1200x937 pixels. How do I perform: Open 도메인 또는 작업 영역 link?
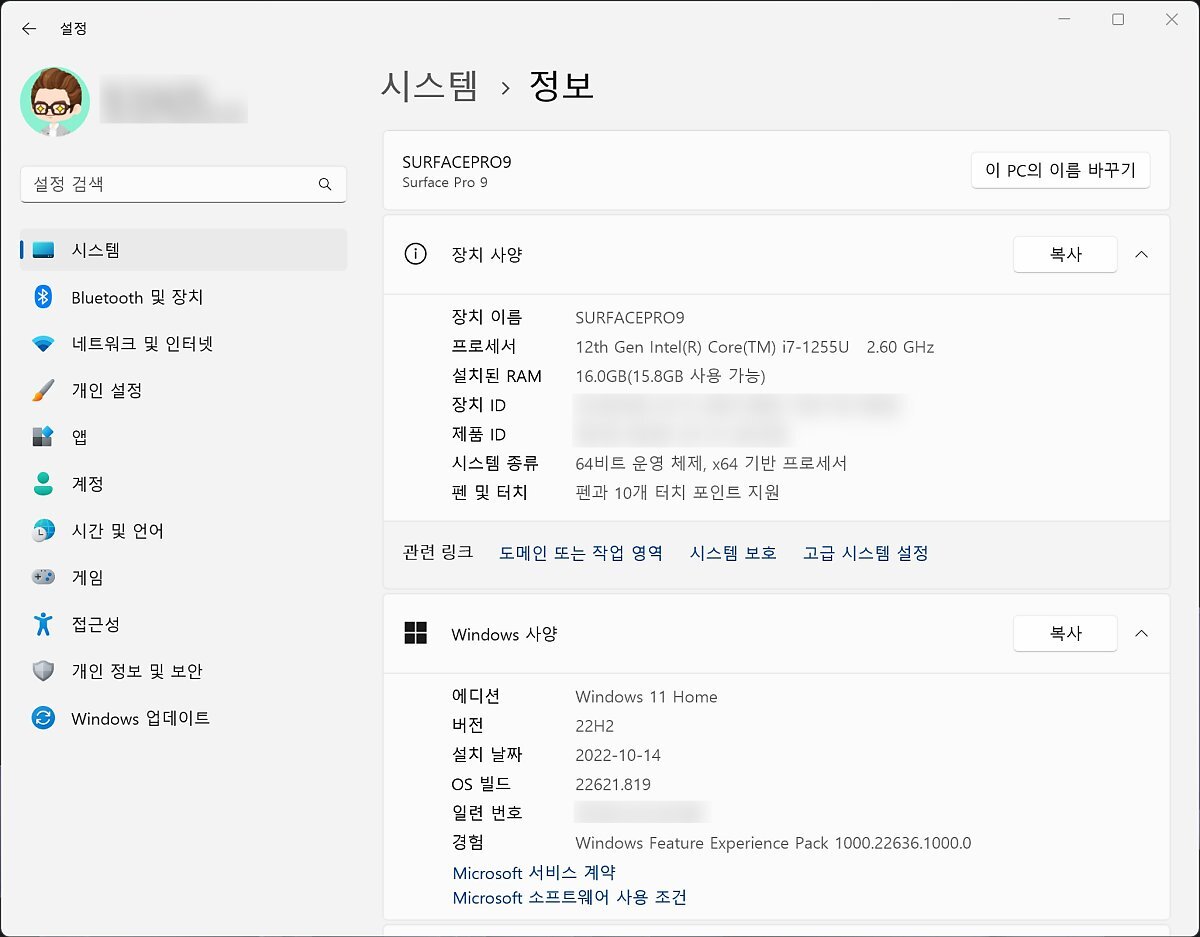(581, 553)
